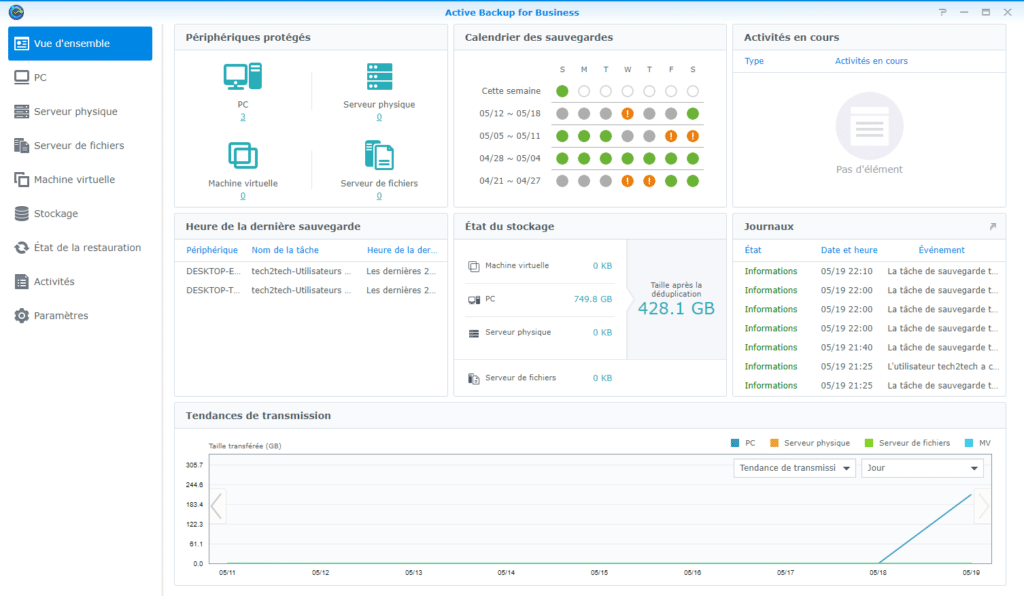Click the left arrow on transmission chart
Viewport: 1024px width, 596px height.
tap(217, 507)
